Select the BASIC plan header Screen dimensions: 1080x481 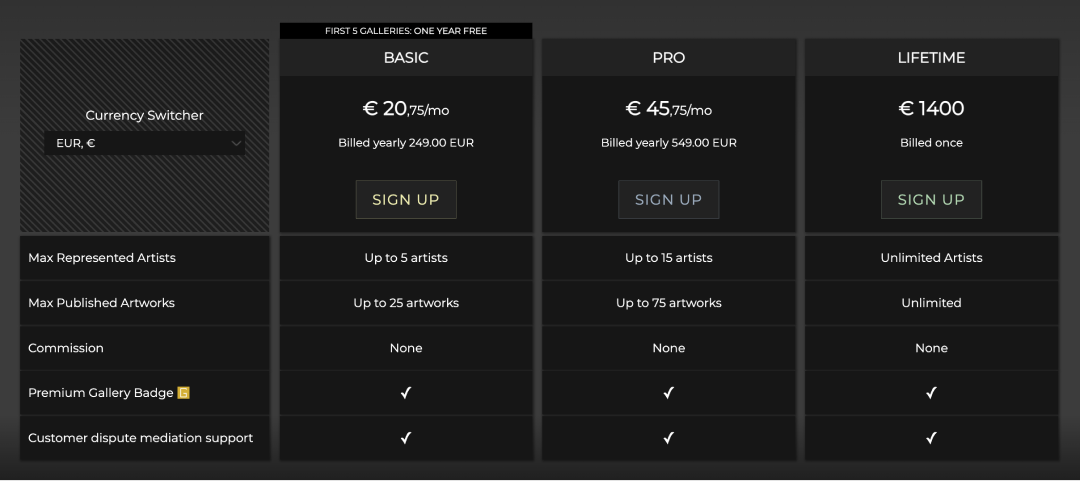pyautogui.click(x=406, y=58)
